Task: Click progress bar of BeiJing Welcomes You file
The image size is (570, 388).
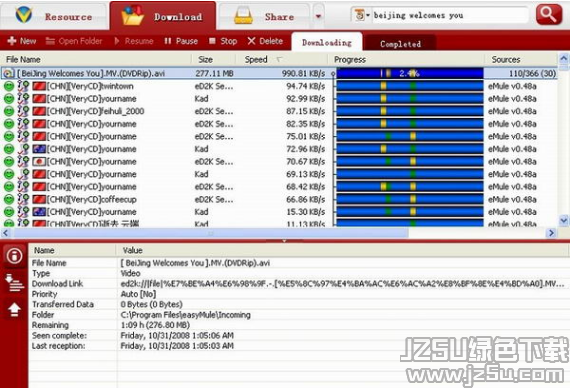Action: tap(410, 73)
